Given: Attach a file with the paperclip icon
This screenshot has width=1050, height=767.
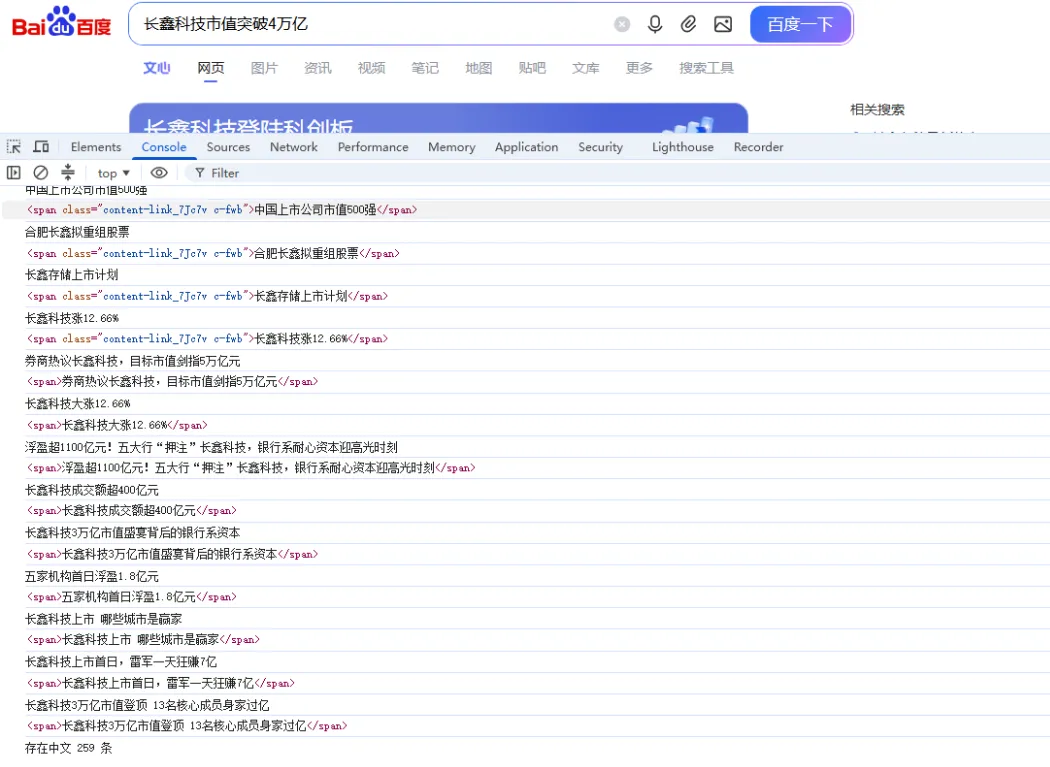Looking at the screenshot, I should (688, 24).
